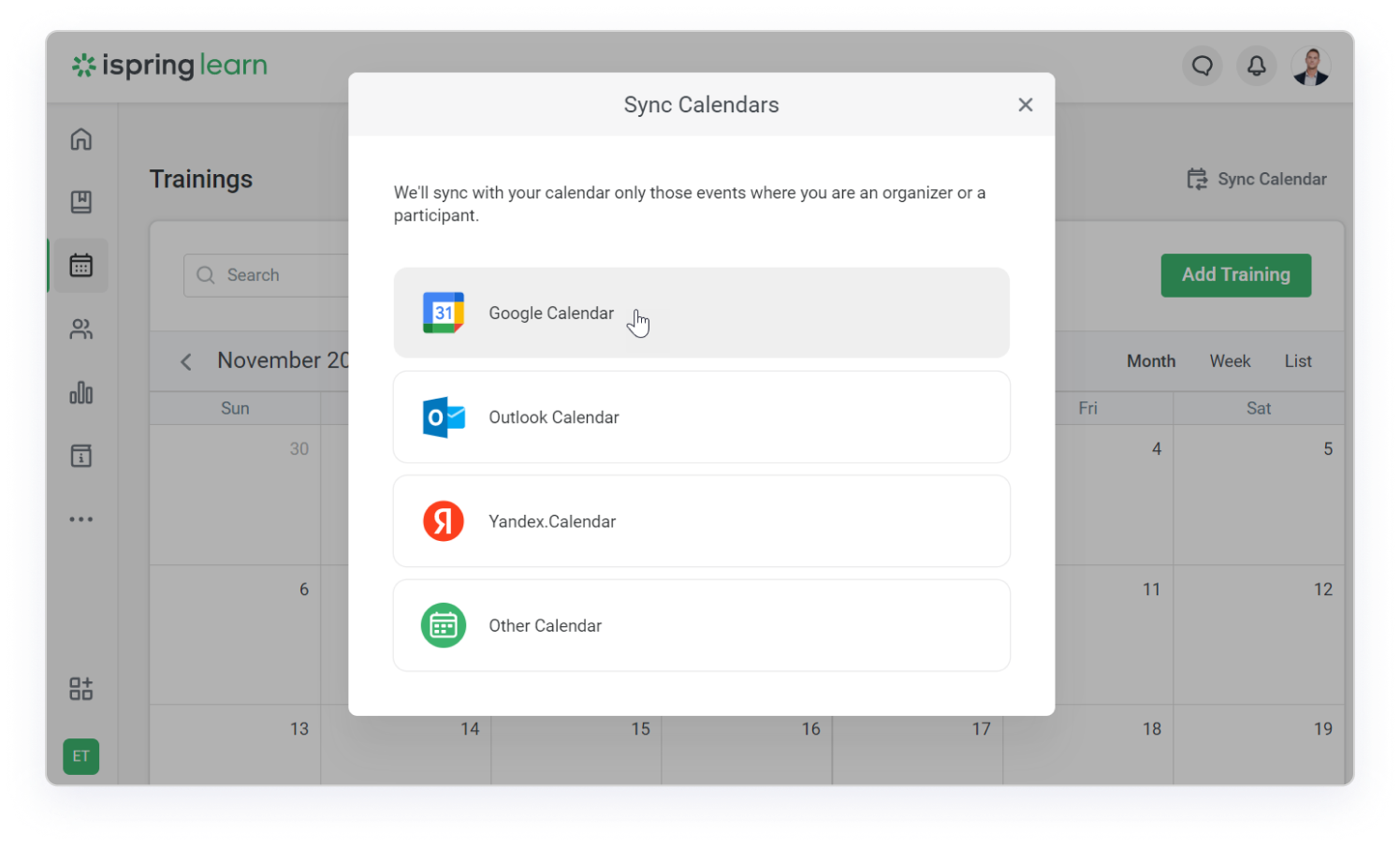Select day 6 in the calendar
The width and height of the screenshot is (1400, 847).
coord(304,590)
